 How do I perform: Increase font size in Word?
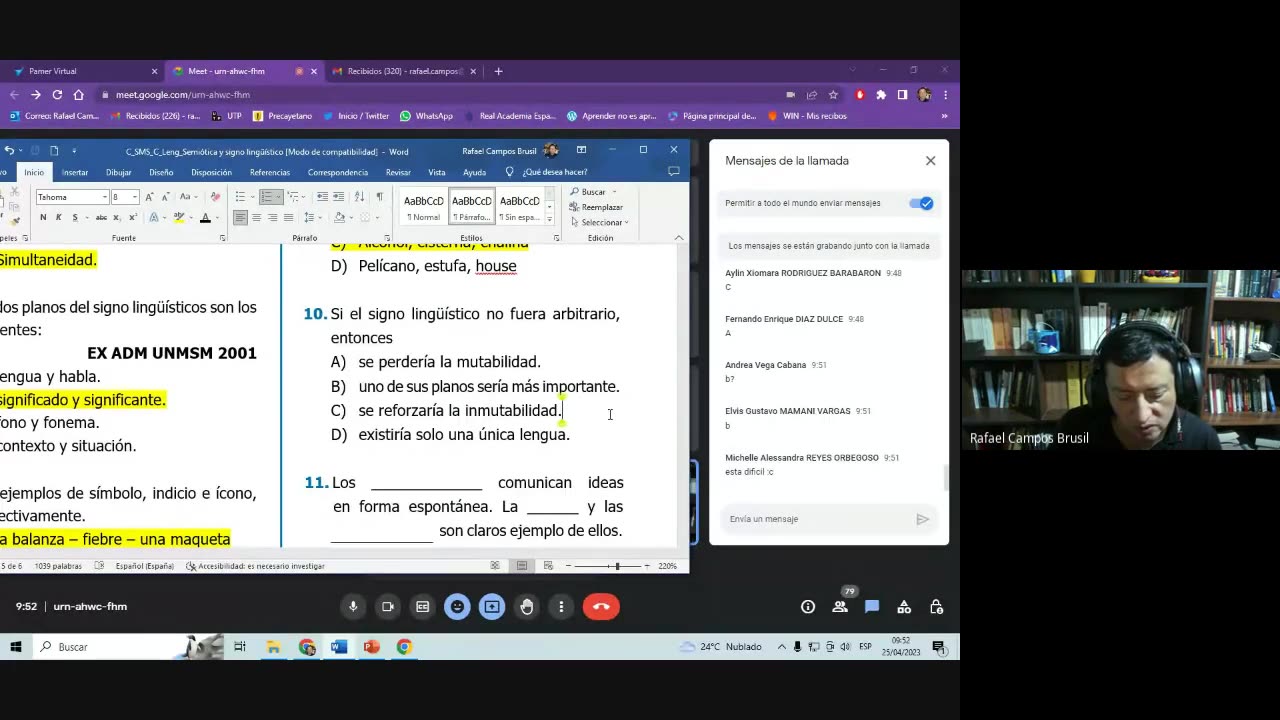click(x=149, y=197)
